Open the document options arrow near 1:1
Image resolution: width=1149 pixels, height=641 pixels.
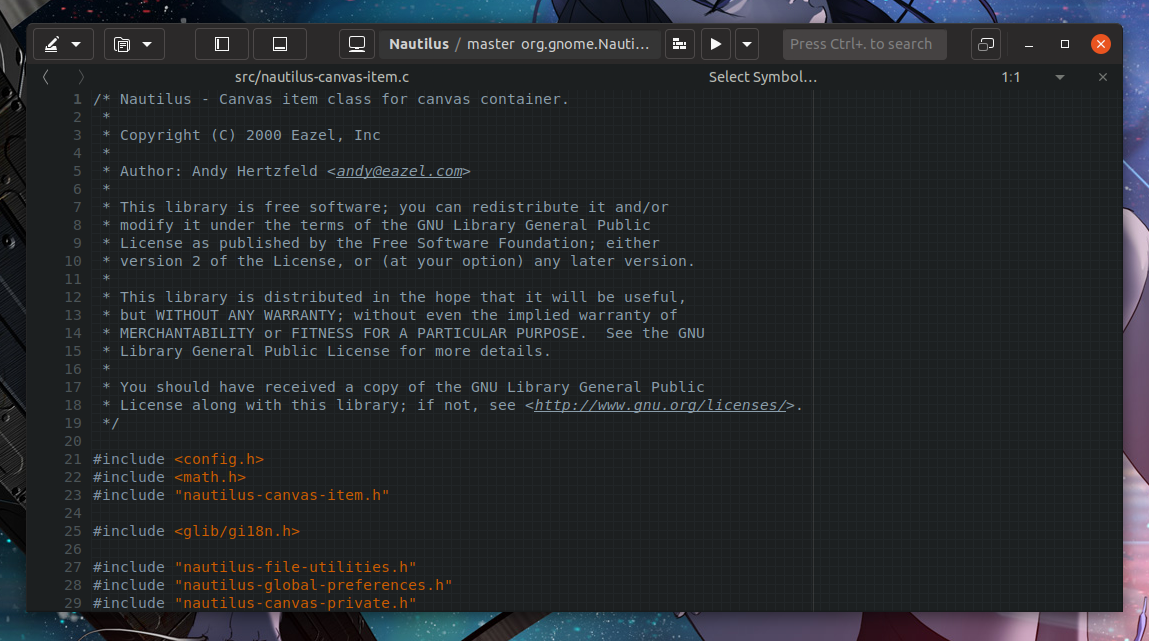[x=1060, y=77]
